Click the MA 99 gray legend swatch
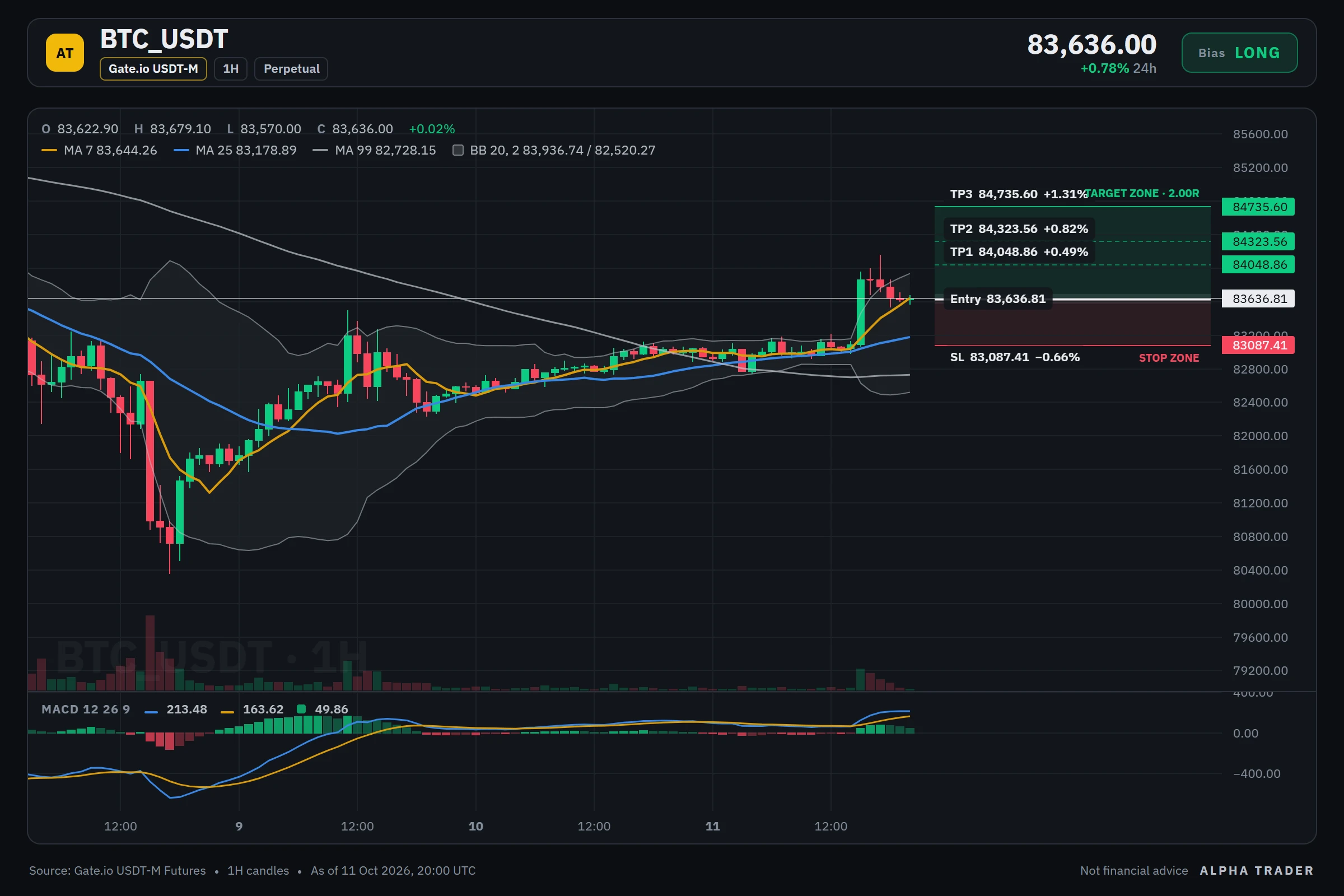 320,150
